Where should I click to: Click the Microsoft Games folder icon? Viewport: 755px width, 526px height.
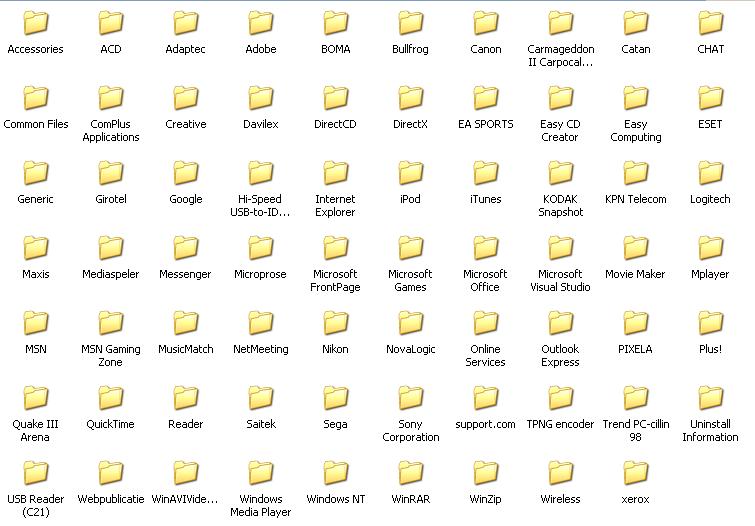411,248
